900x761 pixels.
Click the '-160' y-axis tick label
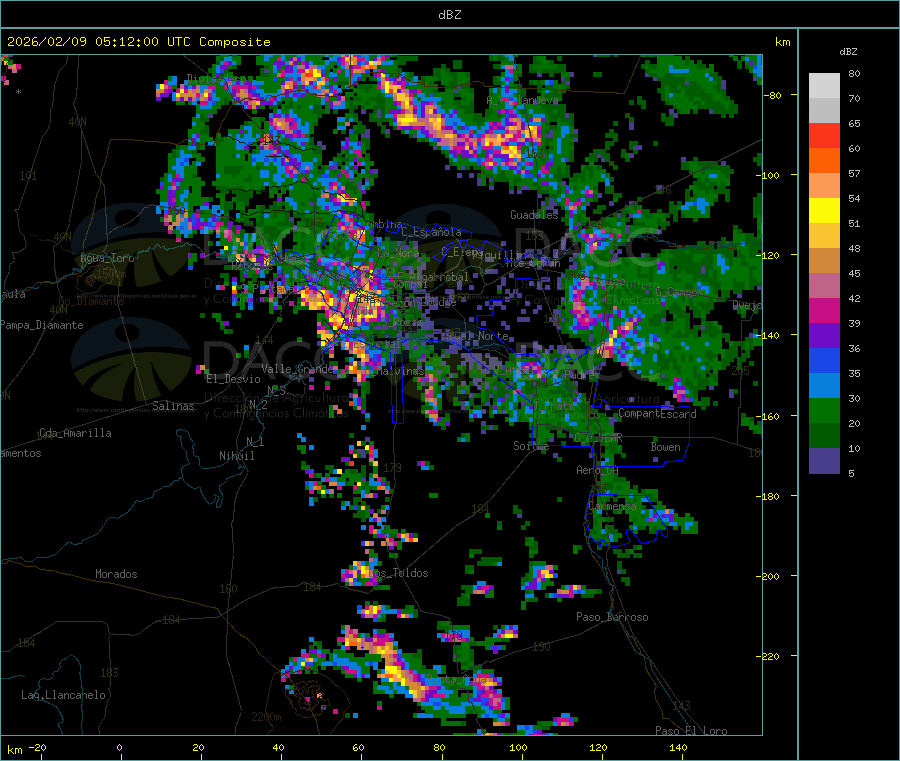click(x=770, y=416)
